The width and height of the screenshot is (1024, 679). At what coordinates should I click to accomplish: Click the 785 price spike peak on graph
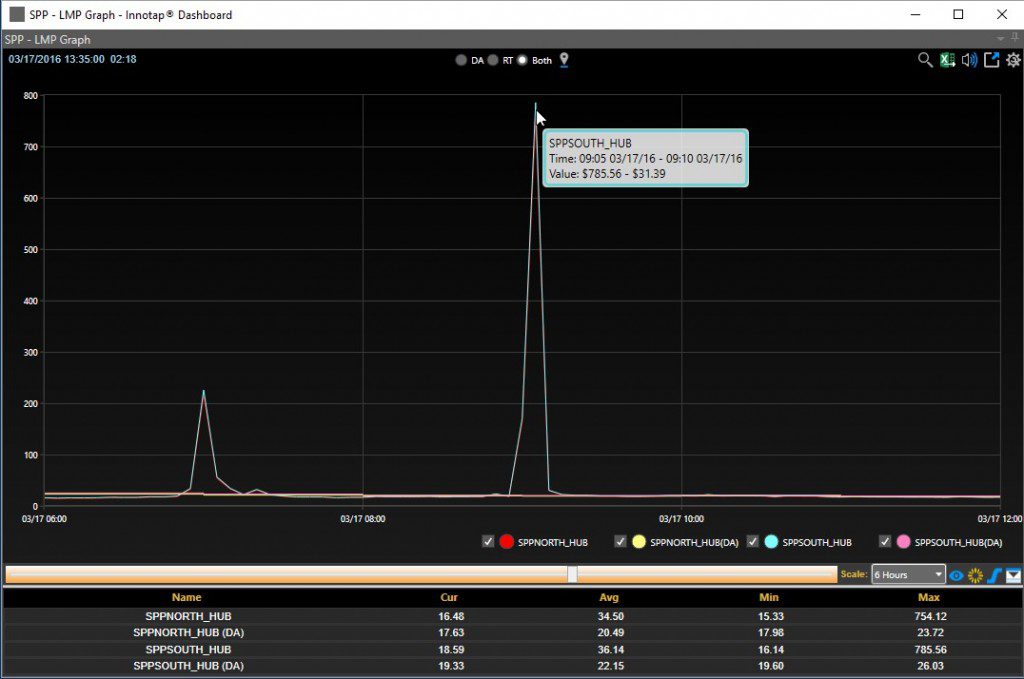[536, 103]
